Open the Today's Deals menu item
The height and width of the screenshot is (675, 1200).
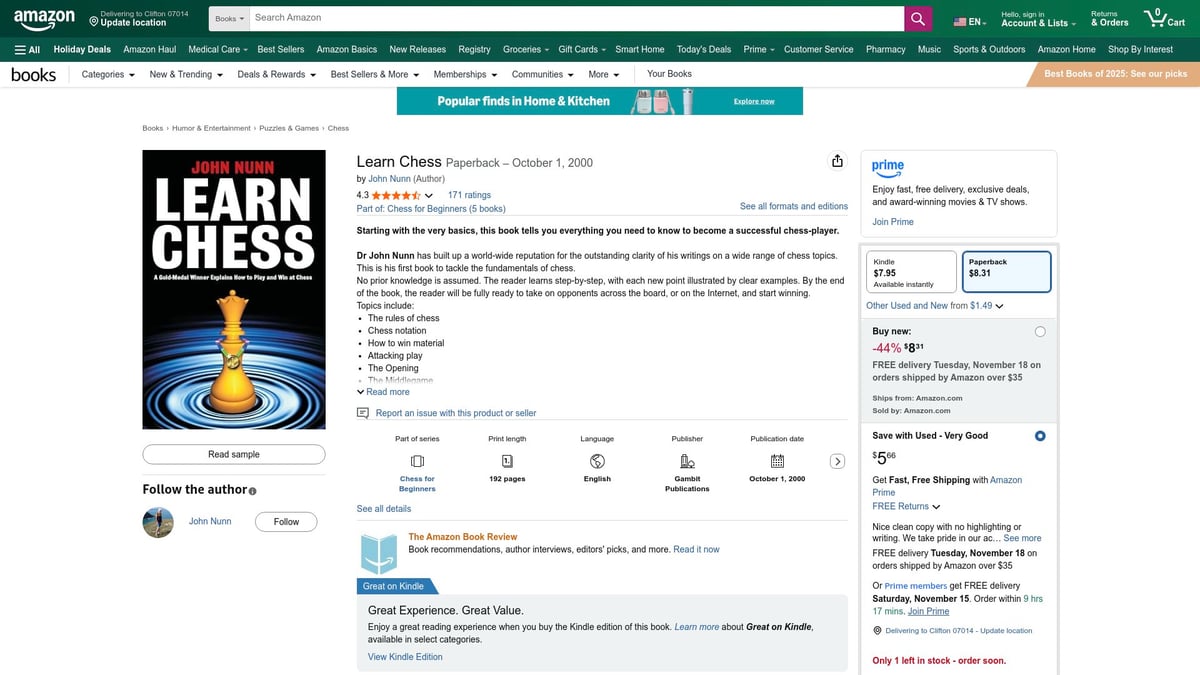(x=704, y=48)
